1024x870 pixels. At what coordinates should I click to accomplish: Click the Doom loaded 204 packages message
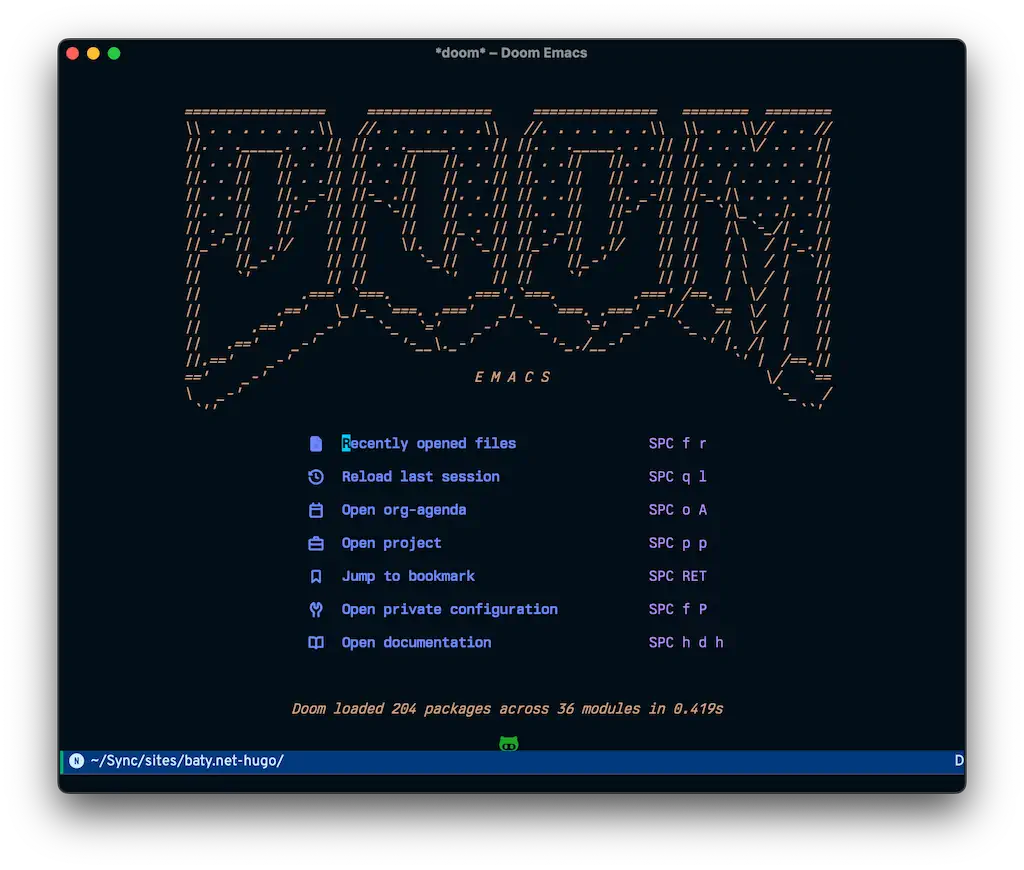click(x=507, y=708)
